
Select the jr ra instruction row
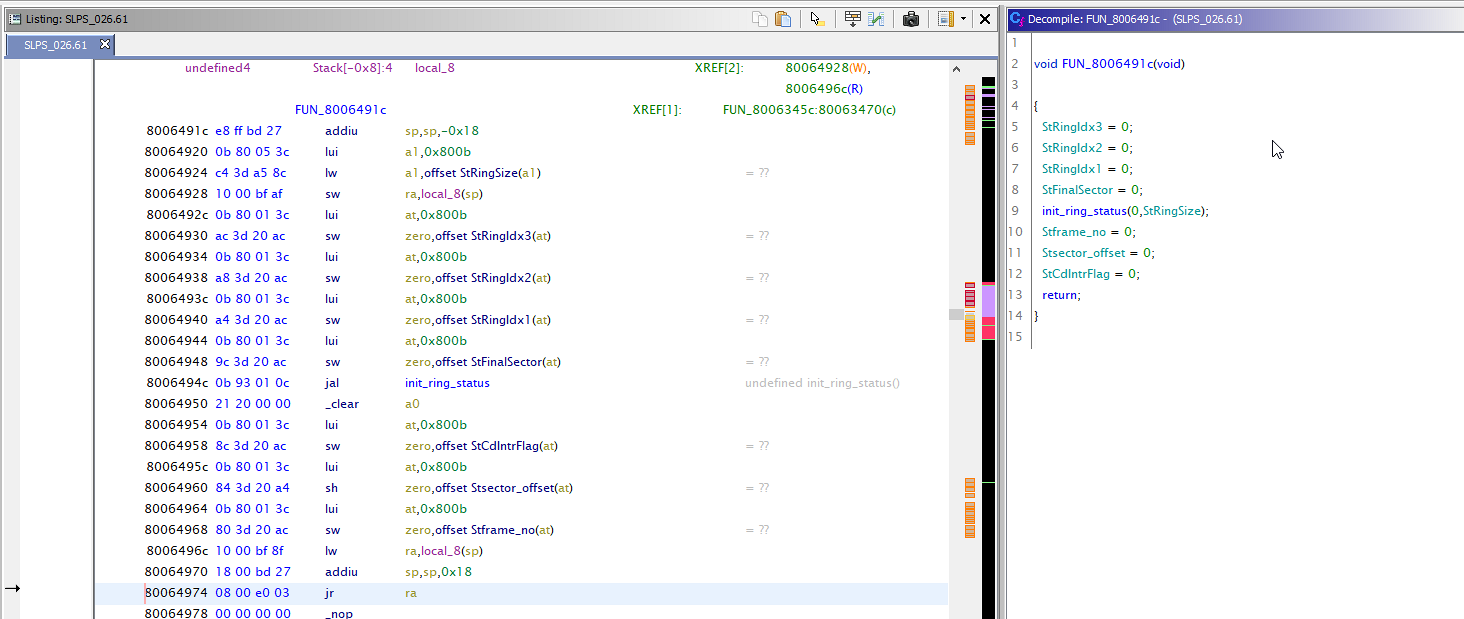tap(521, 593)
